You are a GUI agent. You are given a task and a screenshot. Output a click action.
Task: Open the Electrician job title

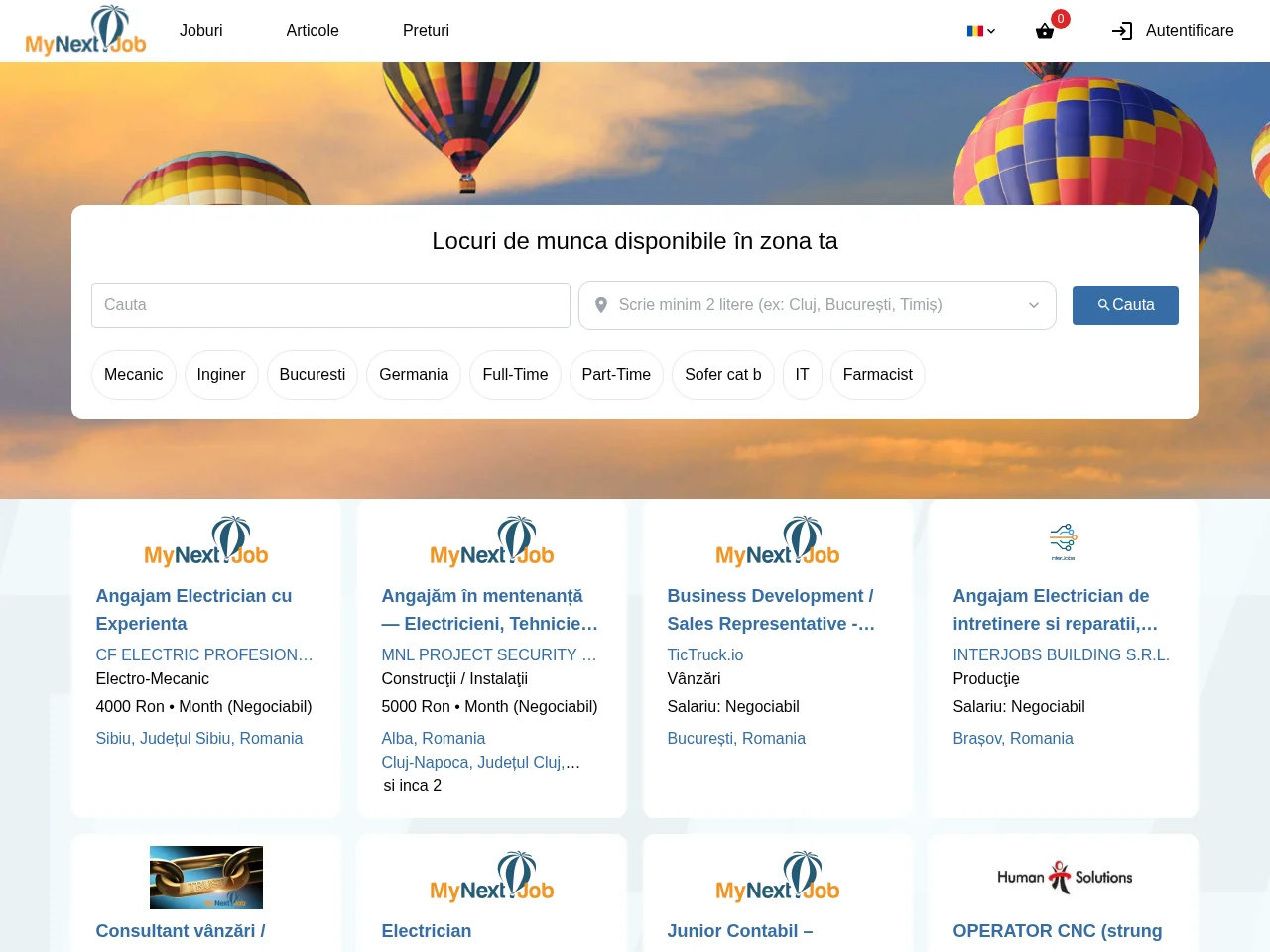[427, 931]
